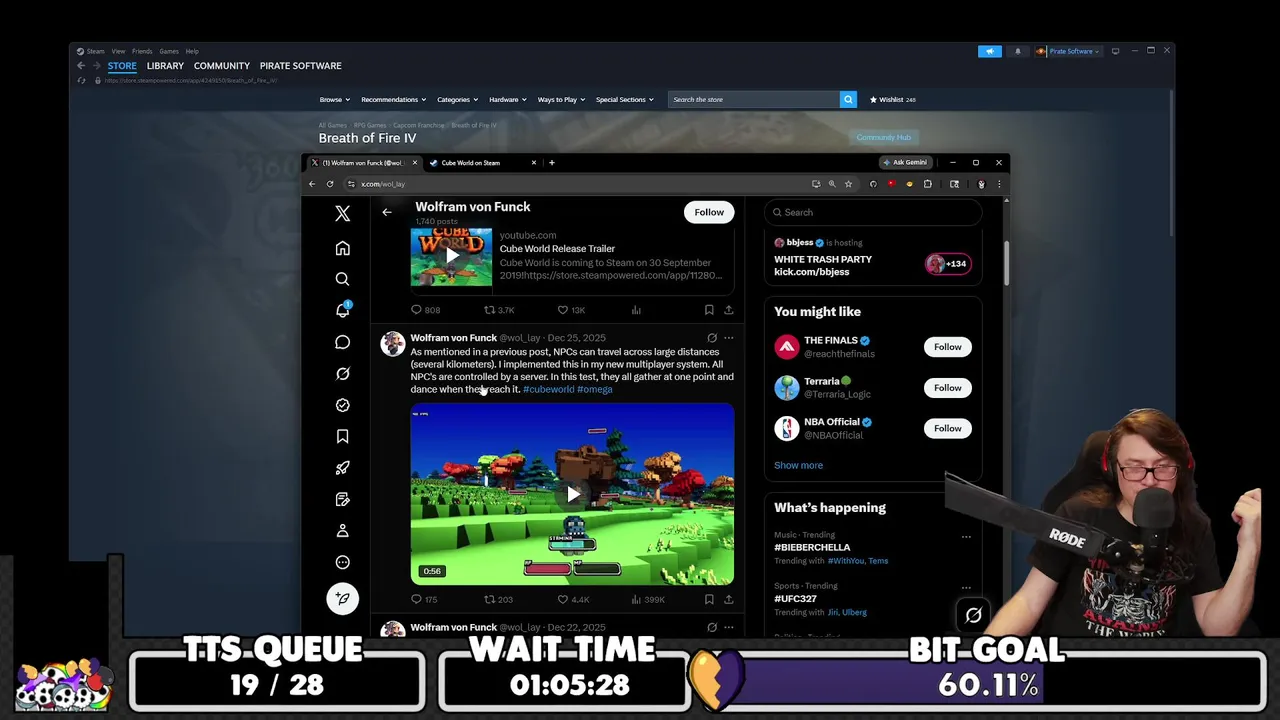The height and width of the screenshot is (720, 1280).
Task: Share the Dec 25 NPC post
Action: [x=729, y=599]
